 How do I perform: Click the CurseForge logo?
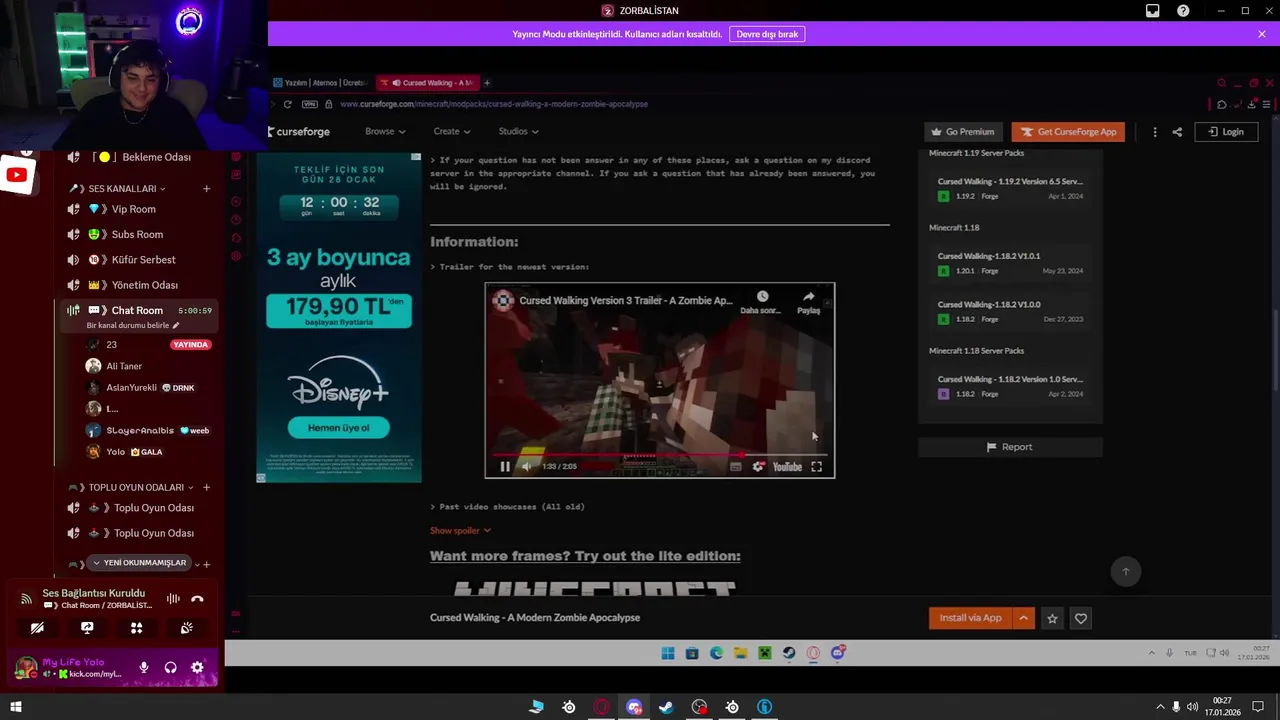pyautogui.click(x=299, y=131)
